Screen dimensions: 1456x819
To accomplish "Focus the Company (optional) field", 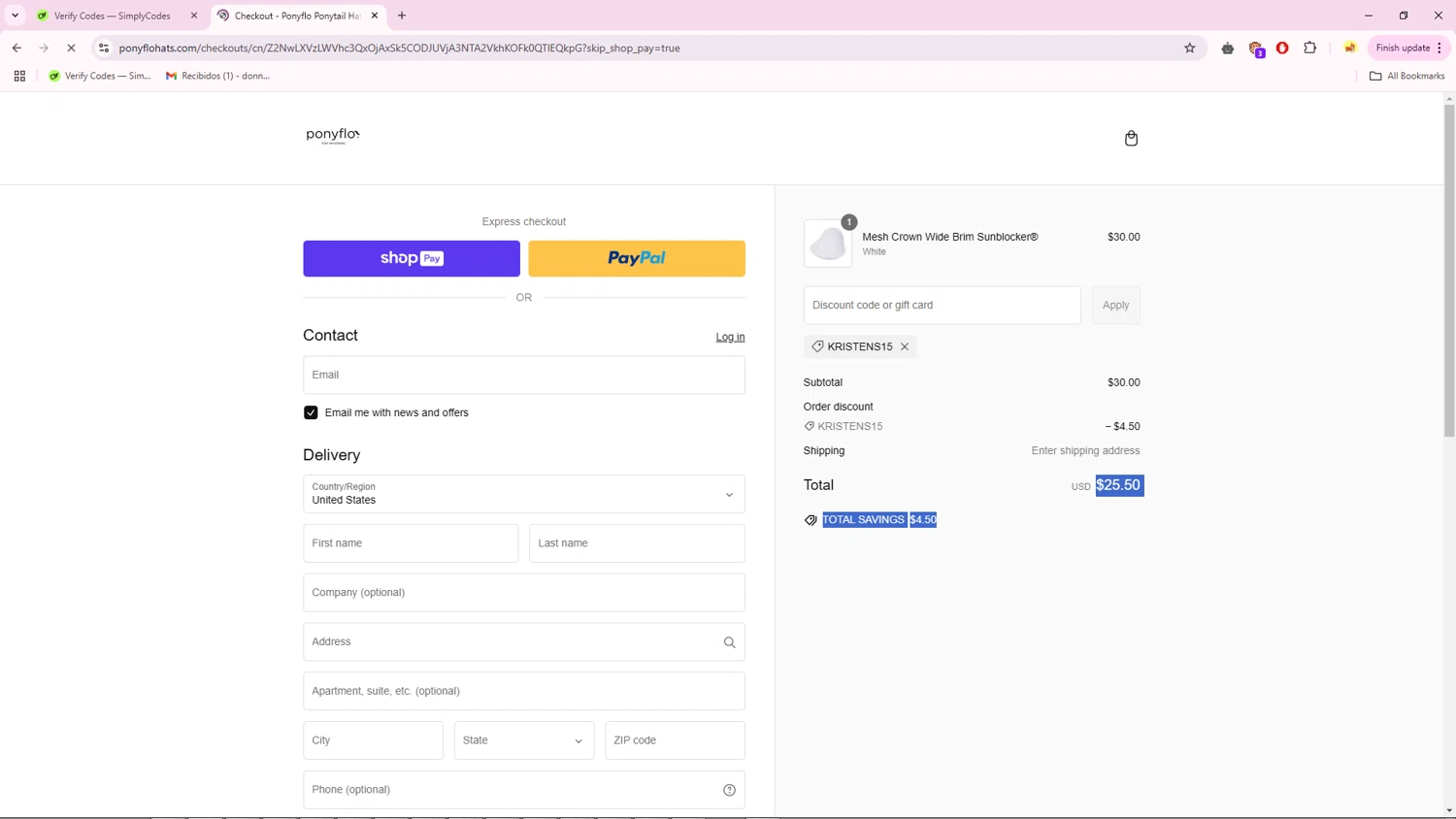I will coord(523,593).
